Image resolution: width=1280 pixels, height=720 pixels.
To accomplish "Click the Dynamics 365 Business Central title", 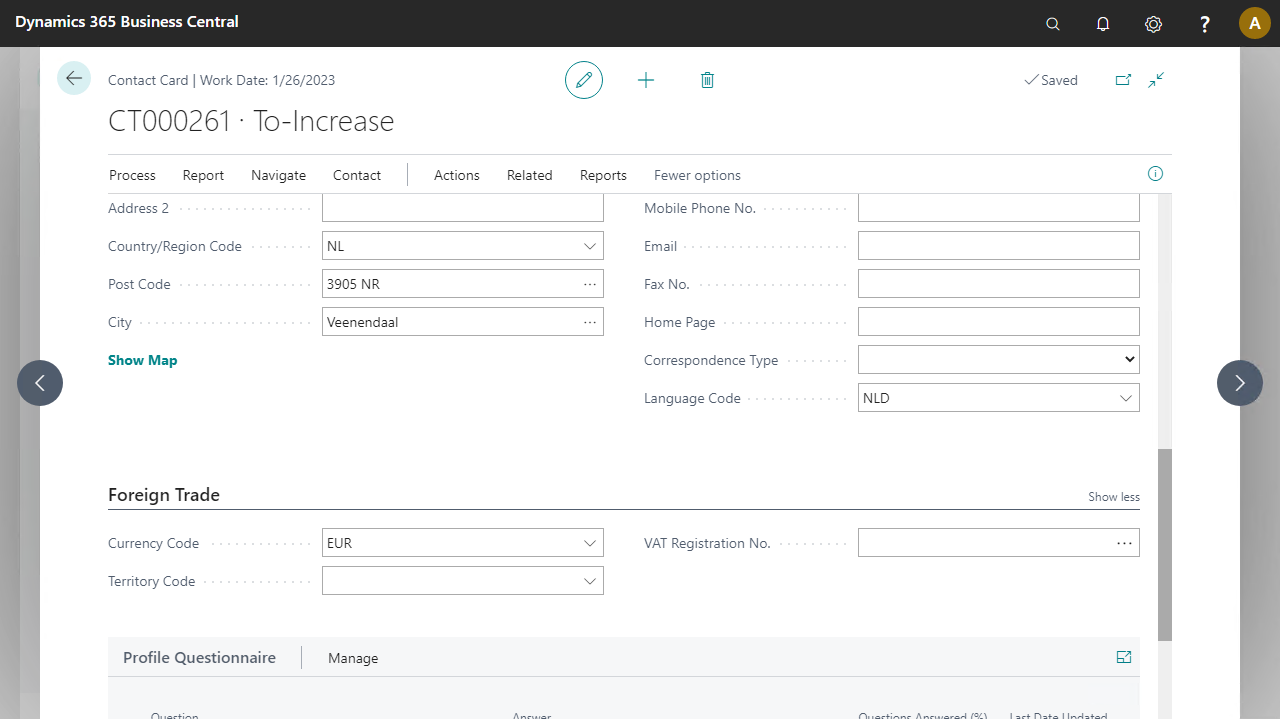I will (127, 21).
